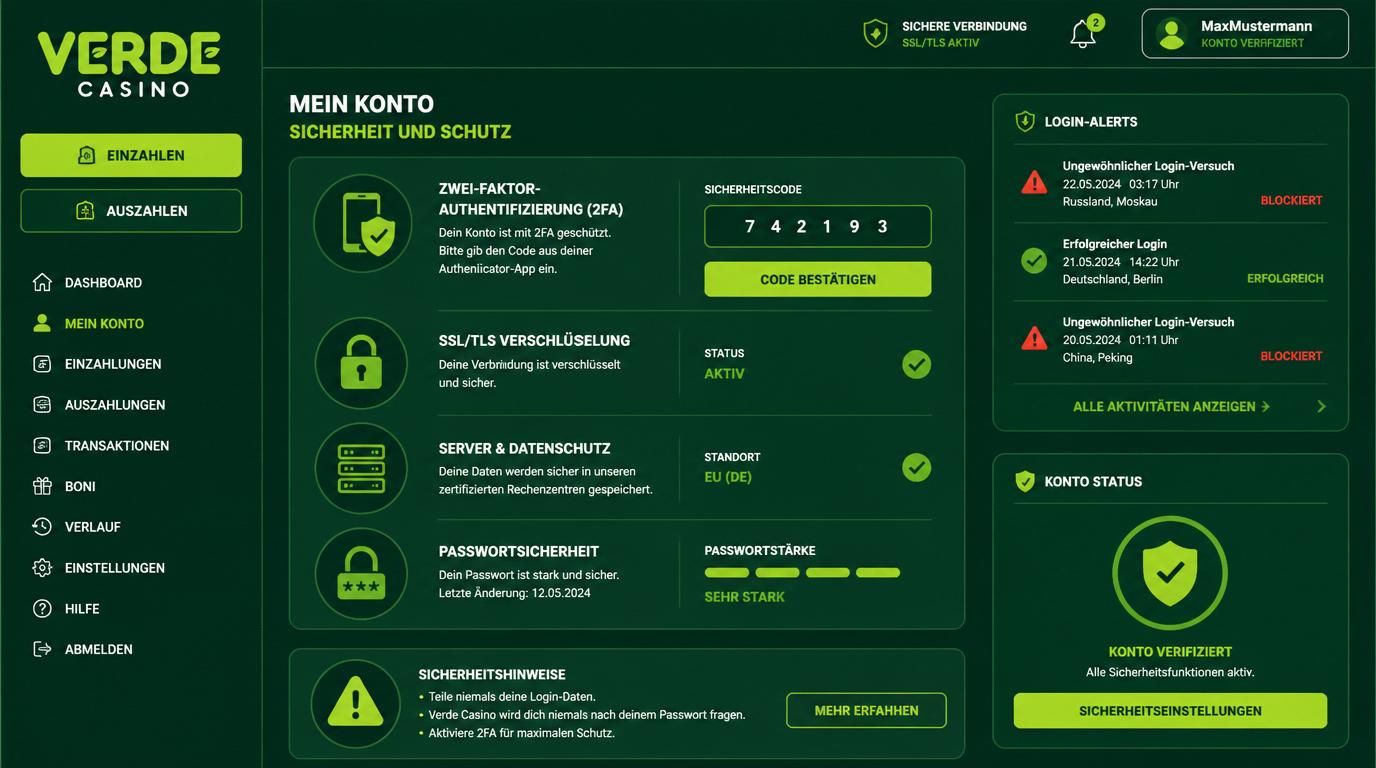Log out via Abmelden
This screenshot has height=768, width=1376.
(82, 650)
